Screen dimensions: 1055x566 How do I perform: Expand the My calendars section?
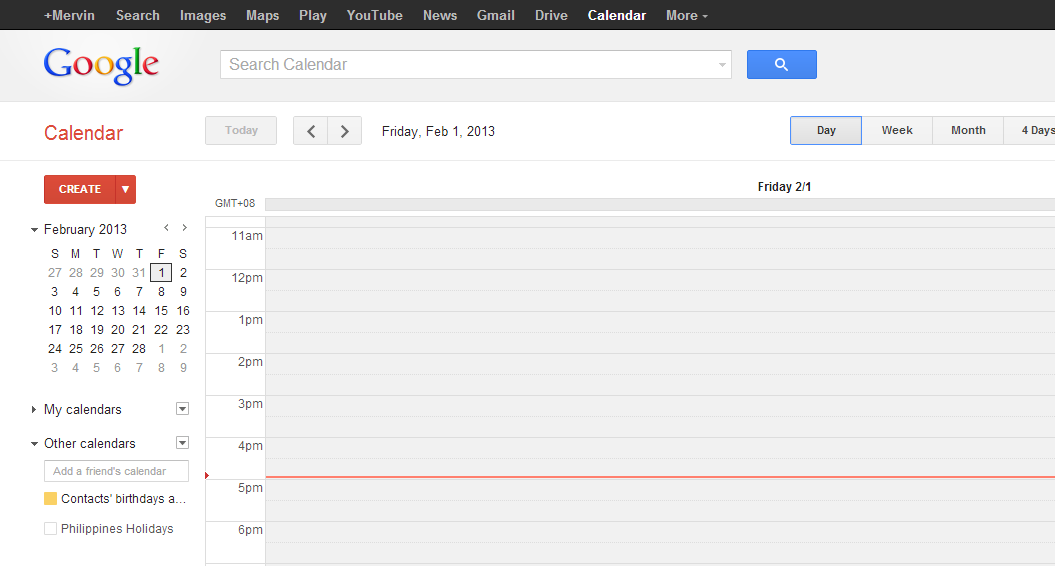click(34, 409)
